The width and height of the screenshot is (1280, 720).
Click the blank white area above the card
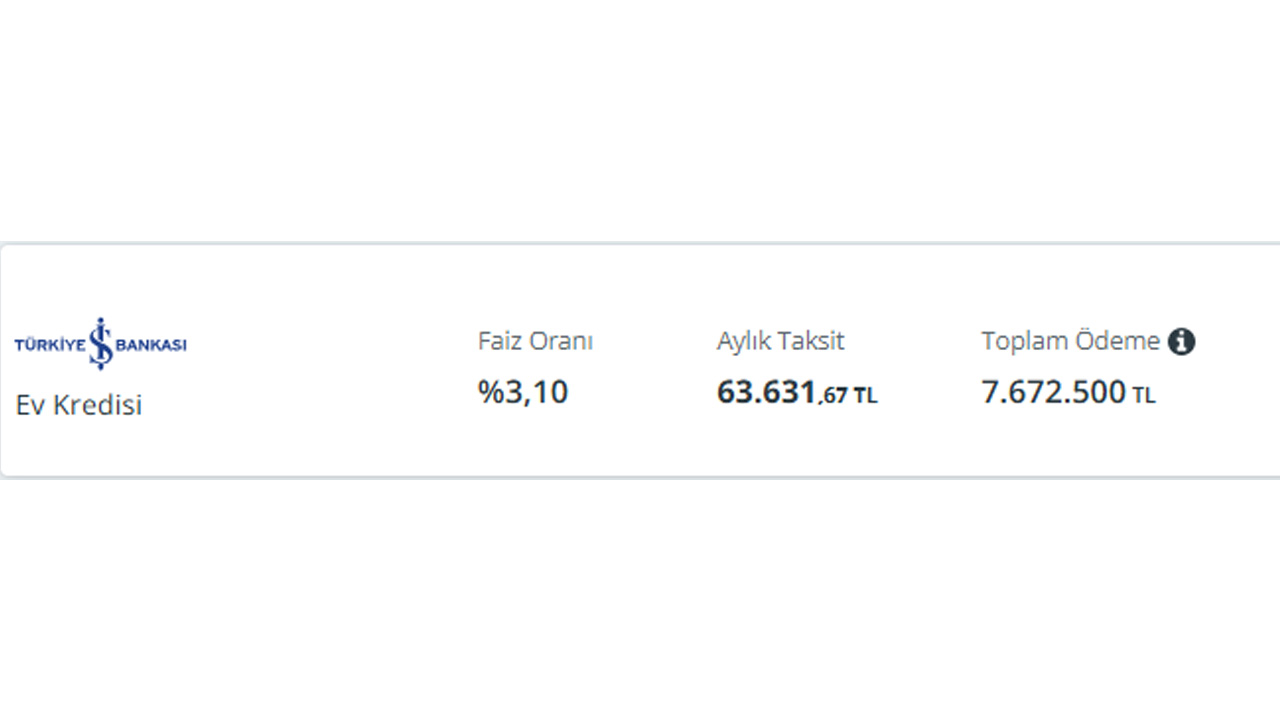(x=640, y=120)
